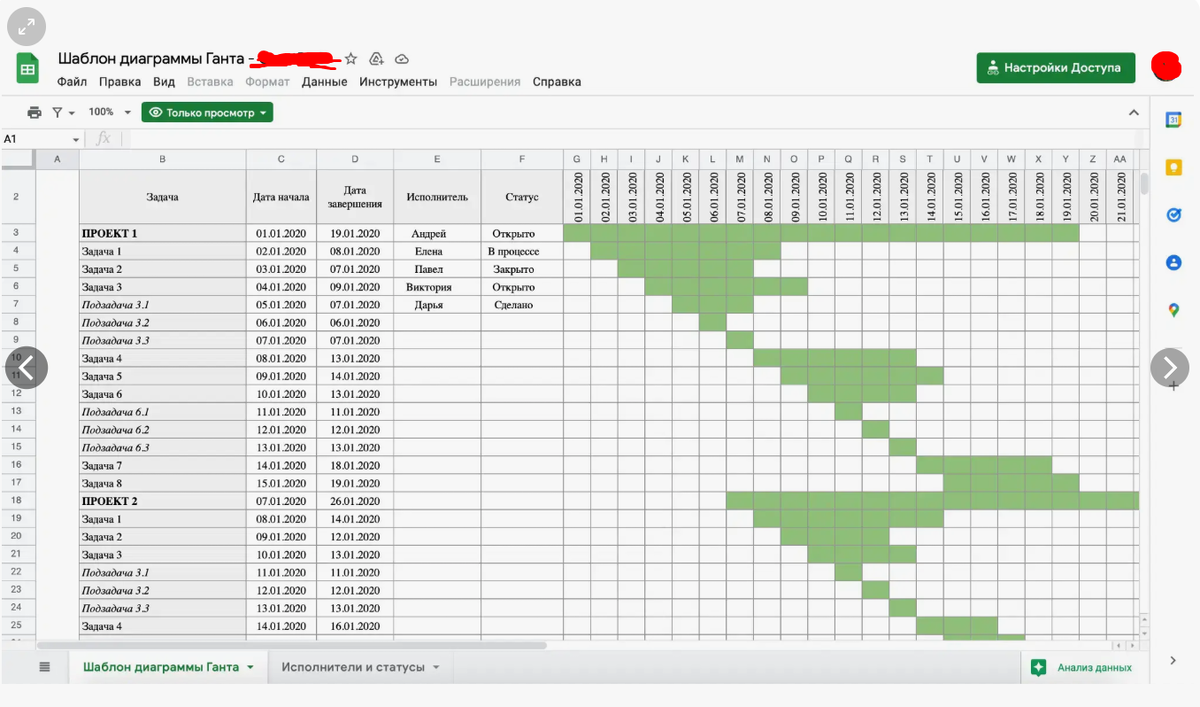This screenshot has width=1200, height=707.
Task: Click the 26.01.2020 end date cell
Action: click(x=355, y=501)
